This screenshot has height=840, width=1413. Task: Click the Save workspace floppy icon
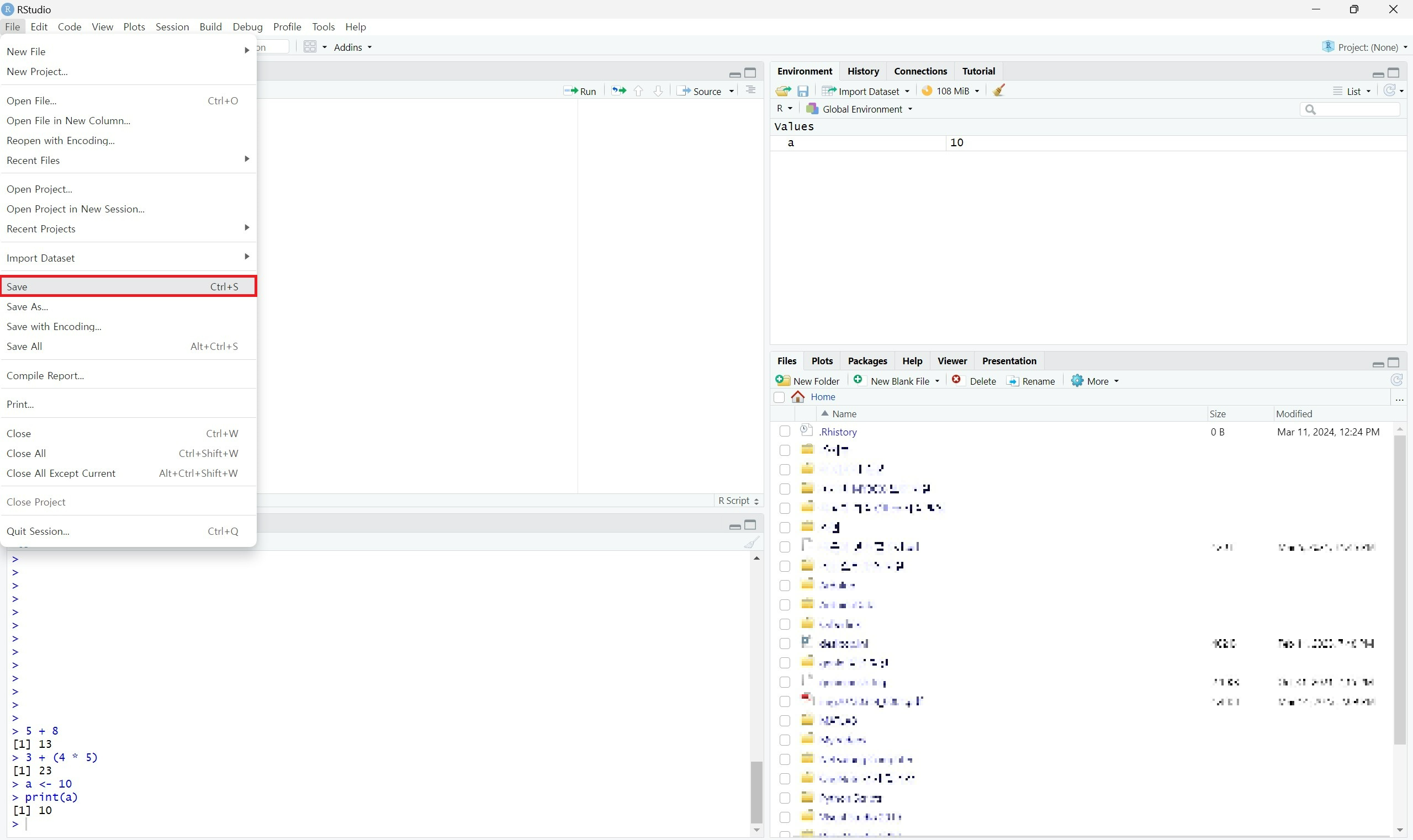tap(802, 91)
